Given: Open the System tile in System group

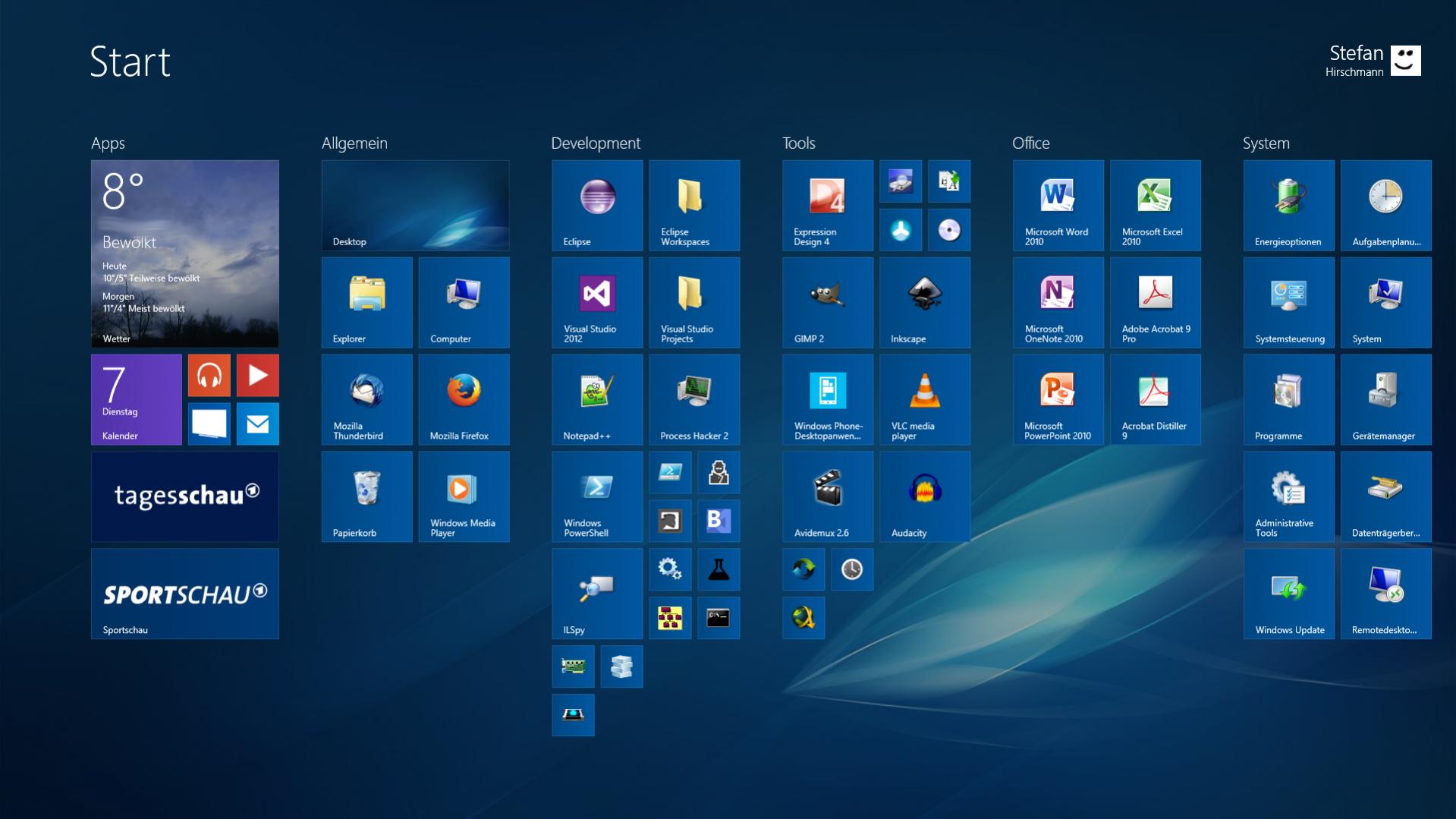Looking at the screenshot, I should tap(1387, 302).
